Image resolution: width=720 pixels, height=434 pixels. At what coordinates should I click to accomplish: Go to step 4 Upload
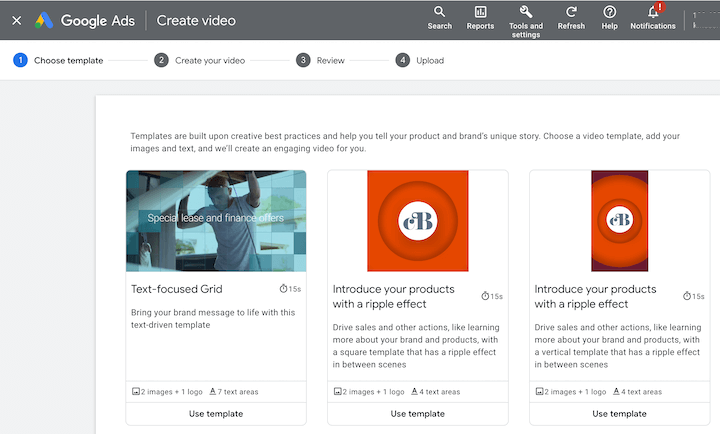point(420,60)
